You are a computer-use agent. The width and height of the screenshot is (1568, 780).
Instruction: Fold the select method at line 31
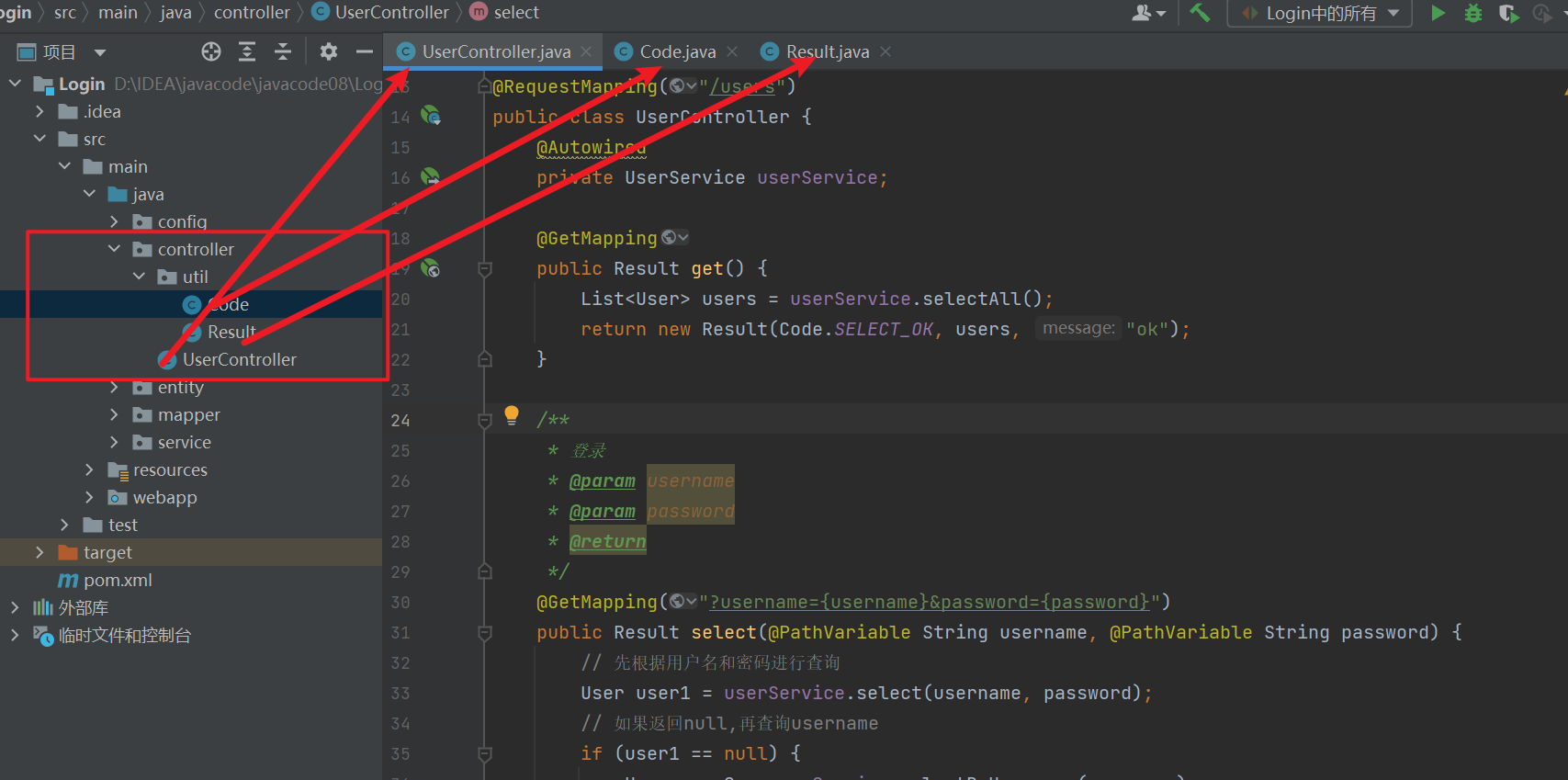pyautogui.click(x=485, y=633)
